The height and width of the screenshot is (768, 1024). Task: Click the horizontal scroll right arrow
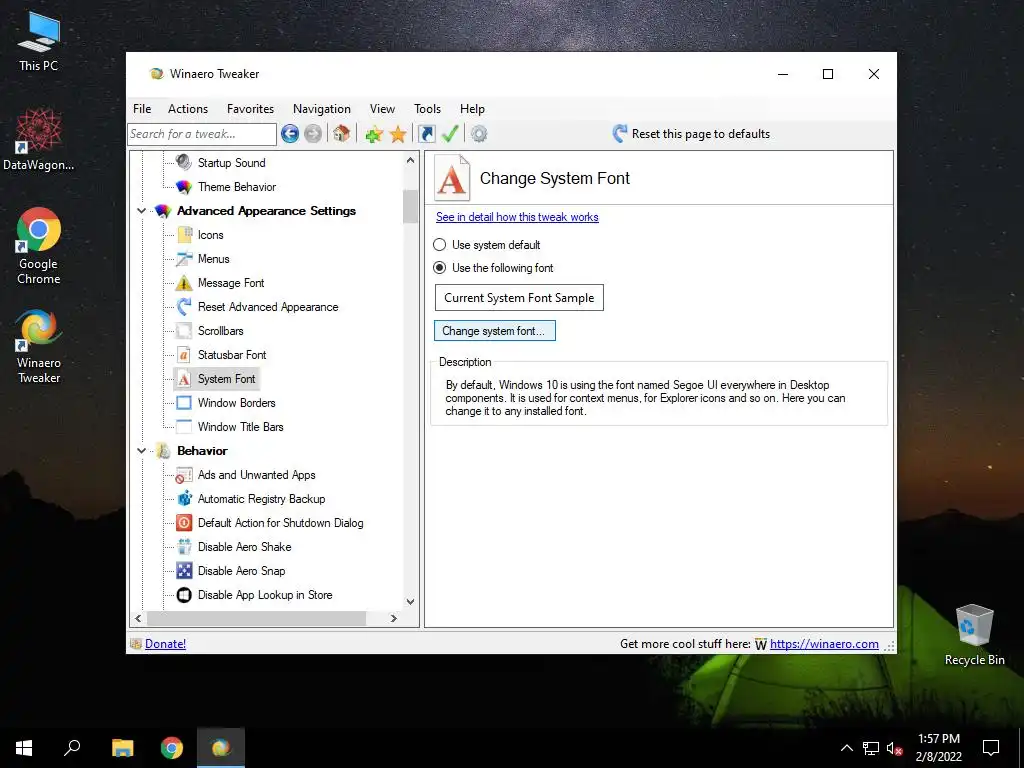pos(393,618)
